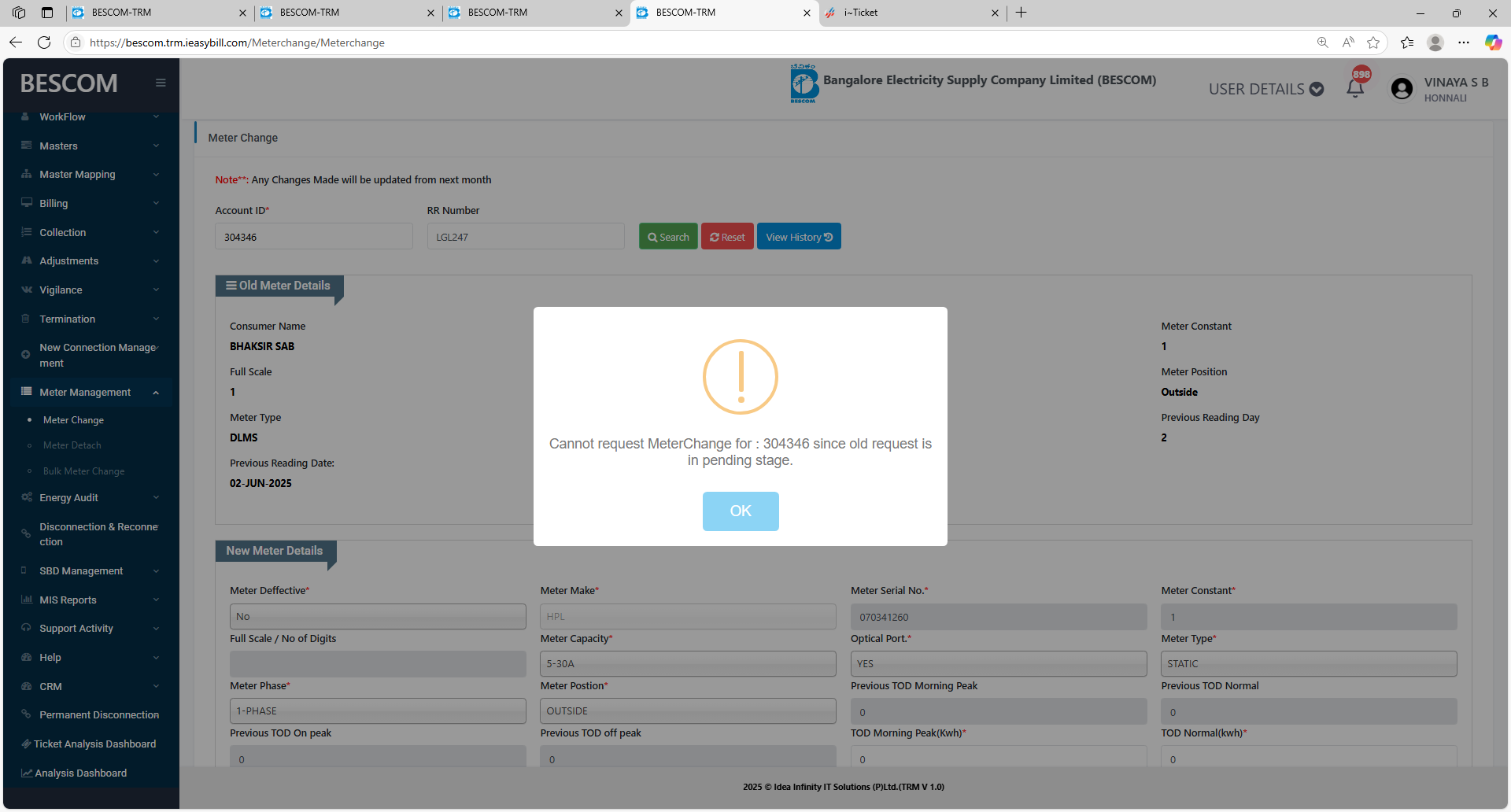The width and height of the screenshot is (1511, 812).
Task: Expand the Collection sidebar menu
Action: pyautogui.click(x=91, y=232)
